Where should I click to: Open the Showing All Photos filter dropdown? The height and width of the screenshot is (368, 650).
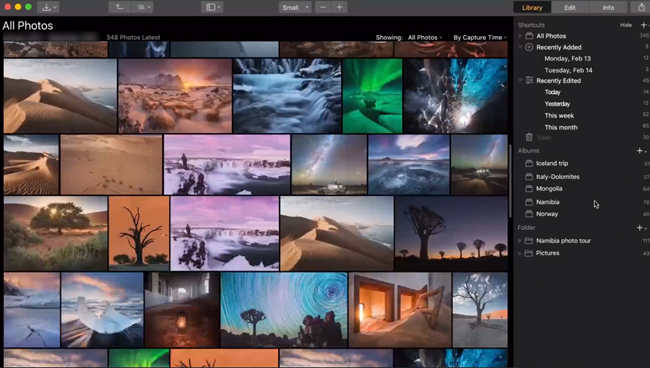[424, 37]
